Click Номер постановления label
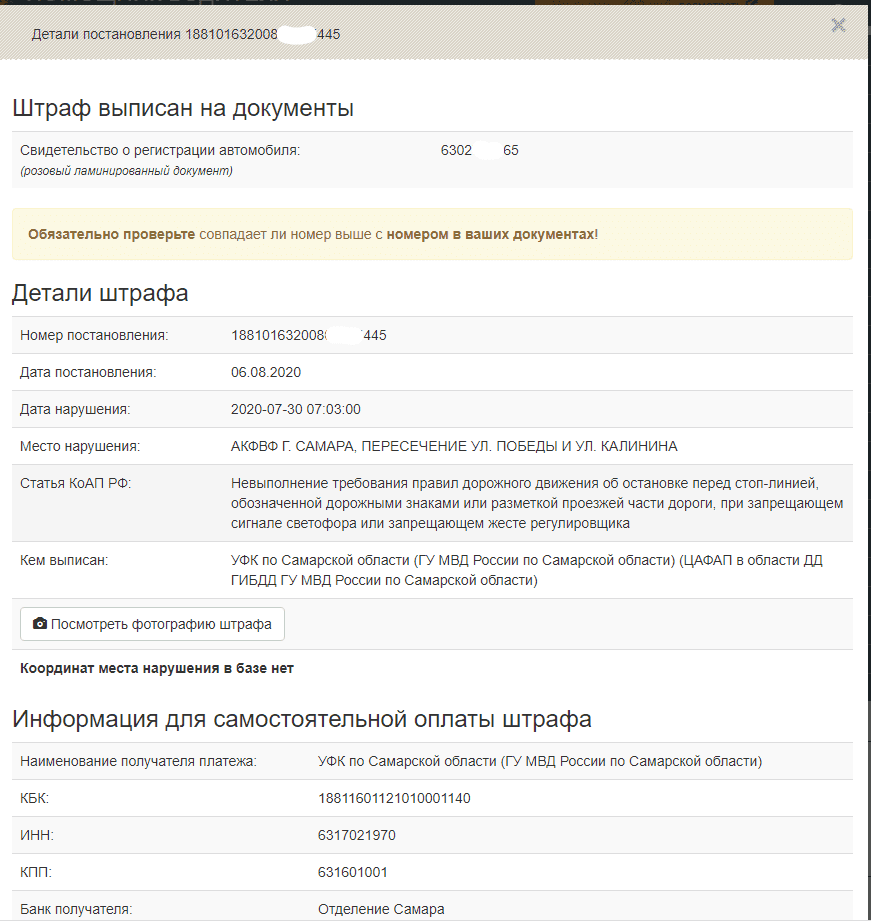The width and height of the screenshot is (871, 924). tap(94, 335)
